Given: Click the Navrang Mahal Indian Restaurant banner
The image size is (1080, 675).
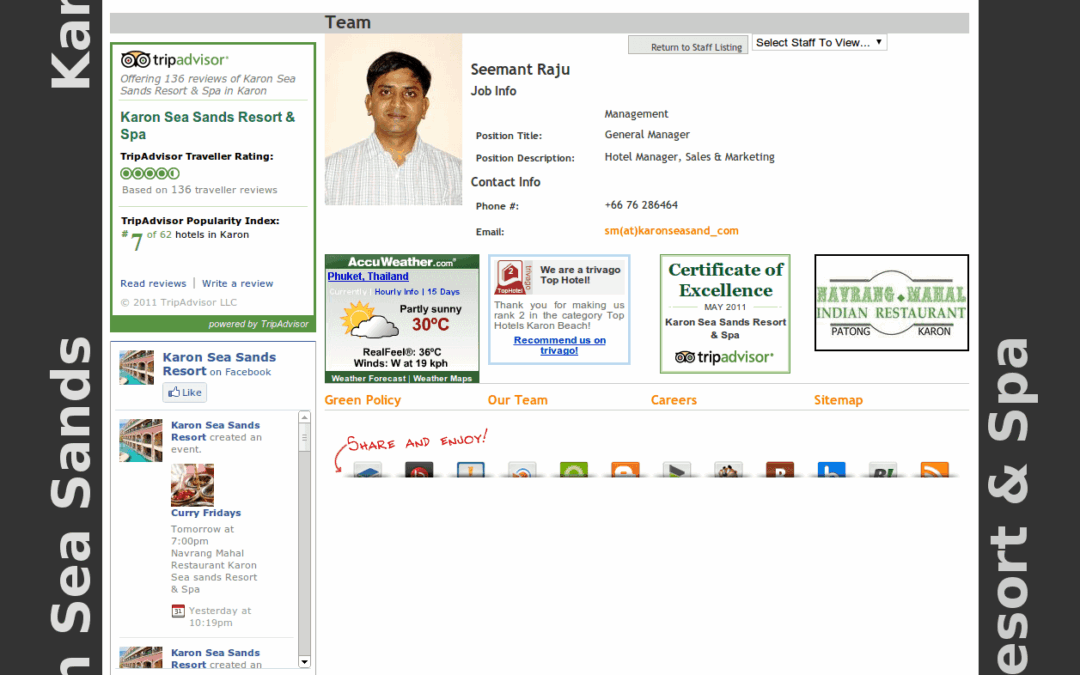Looking at the screenshot, I should 891,302.
